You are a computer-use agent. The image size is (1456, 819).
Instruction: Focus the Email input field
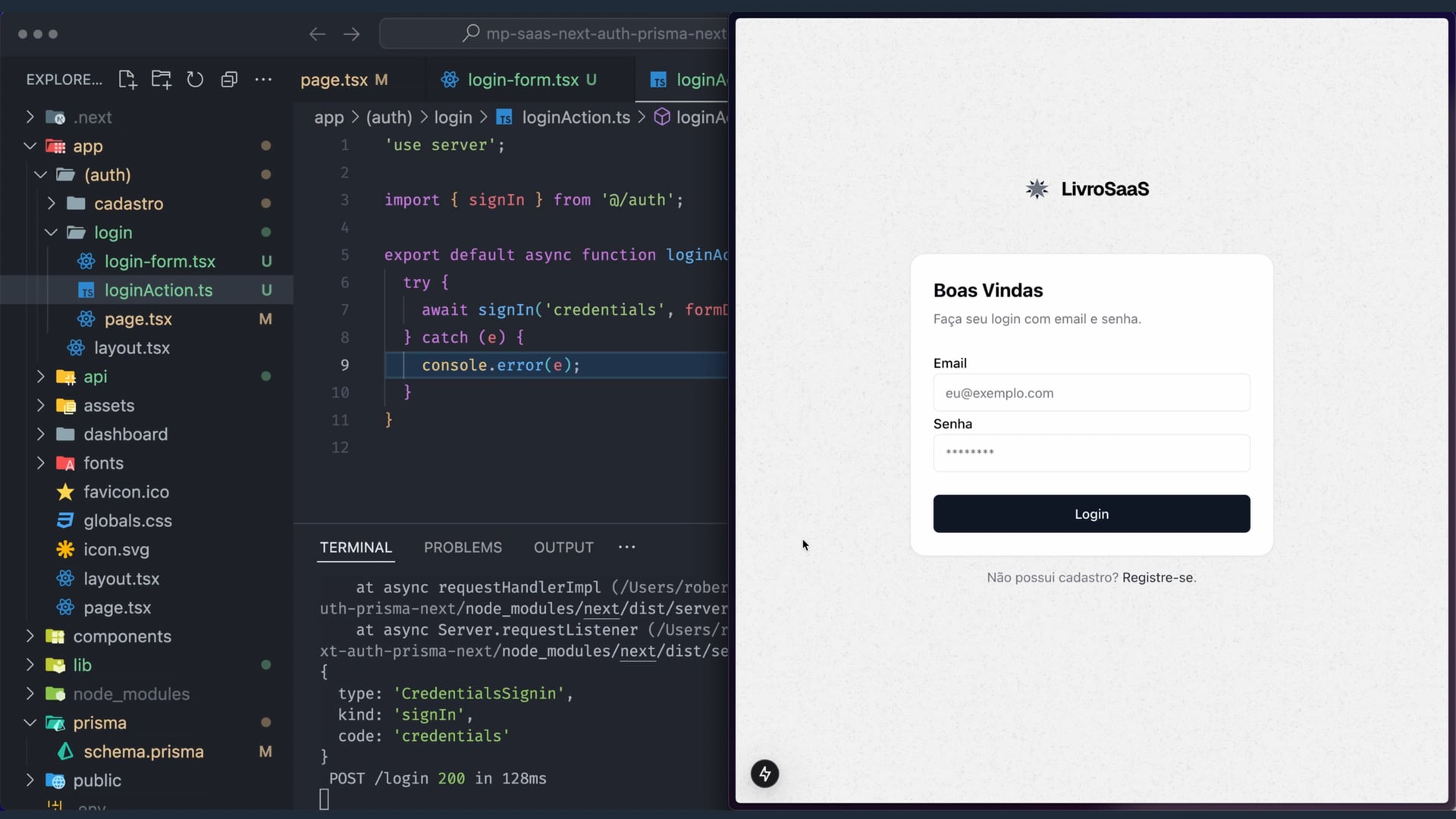(1090, 393)
